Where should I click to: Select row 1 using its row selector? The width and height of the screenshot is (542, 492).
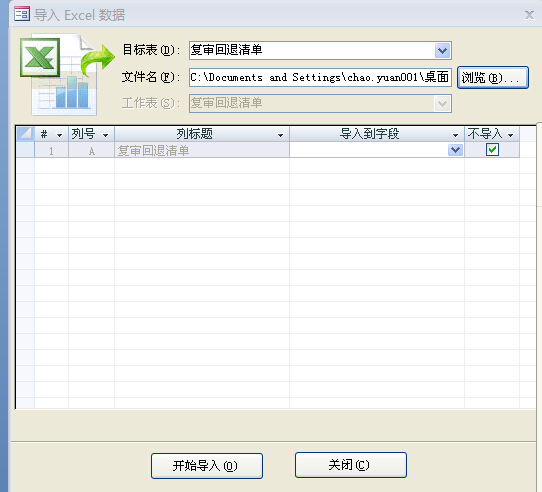(25, 150)
